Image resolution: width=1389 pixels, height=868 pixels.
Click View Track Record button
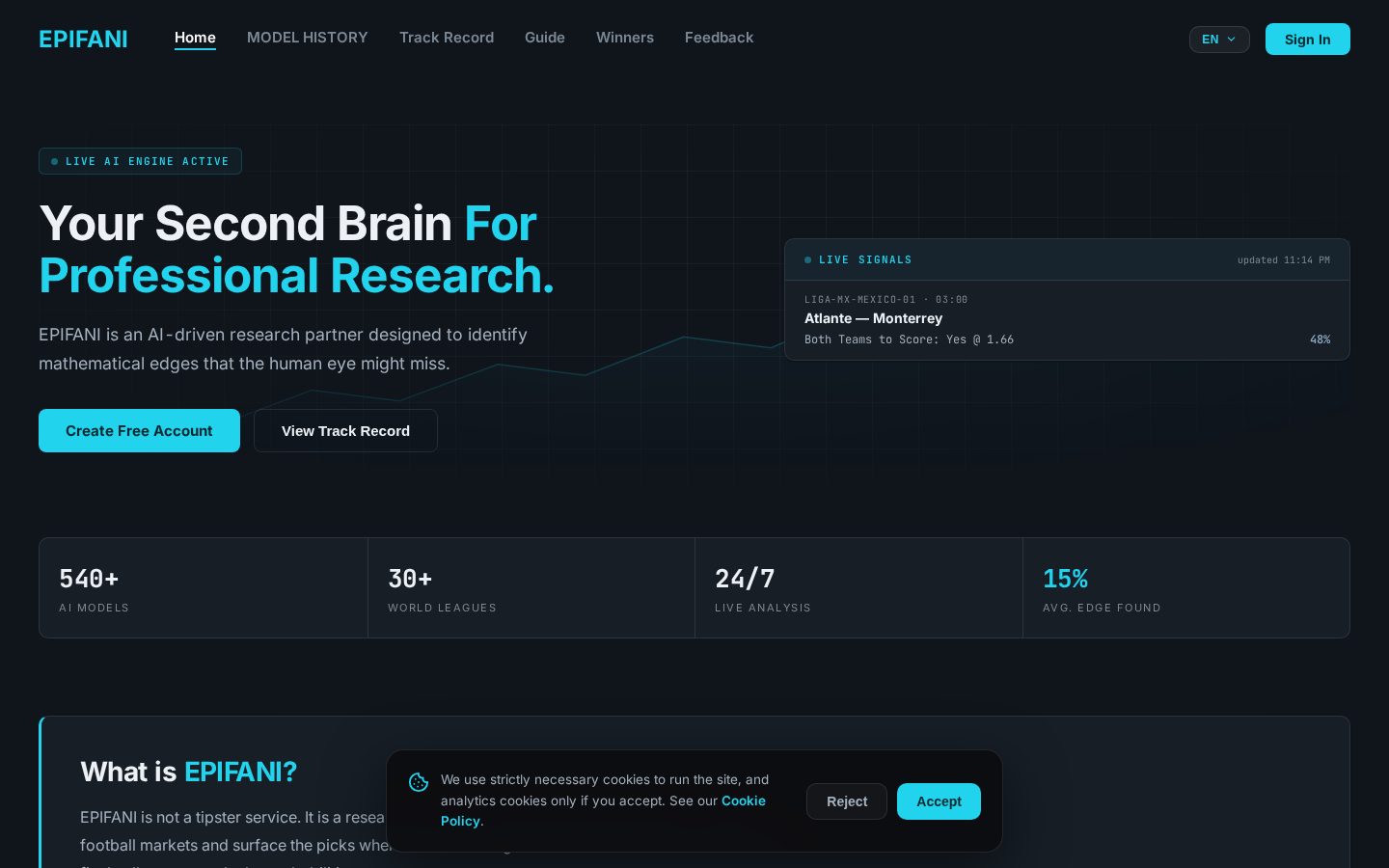(x=345, y=431)
